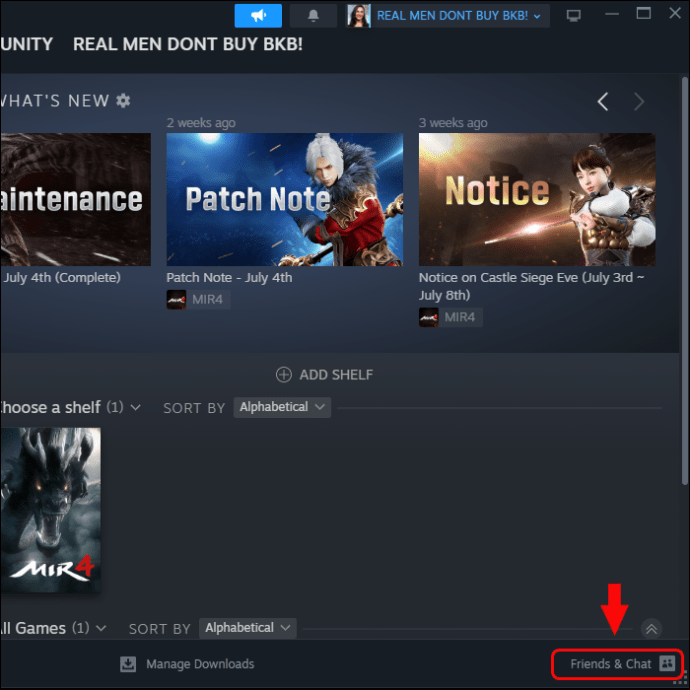Maximize the Steam window
Viewport: 690px width, 690px height.
[643, 13]
